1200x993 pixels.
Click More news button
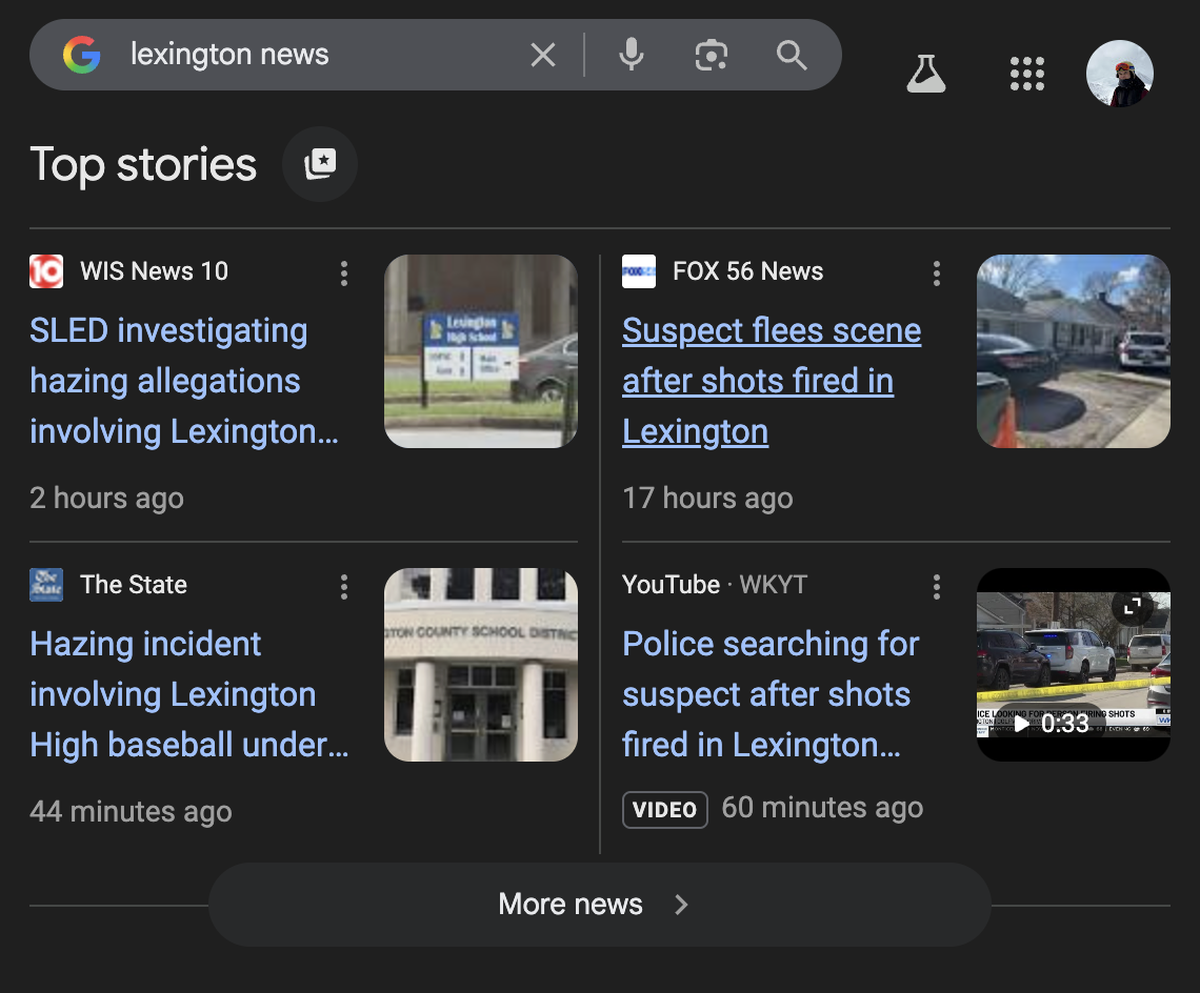tap(600, 905)
